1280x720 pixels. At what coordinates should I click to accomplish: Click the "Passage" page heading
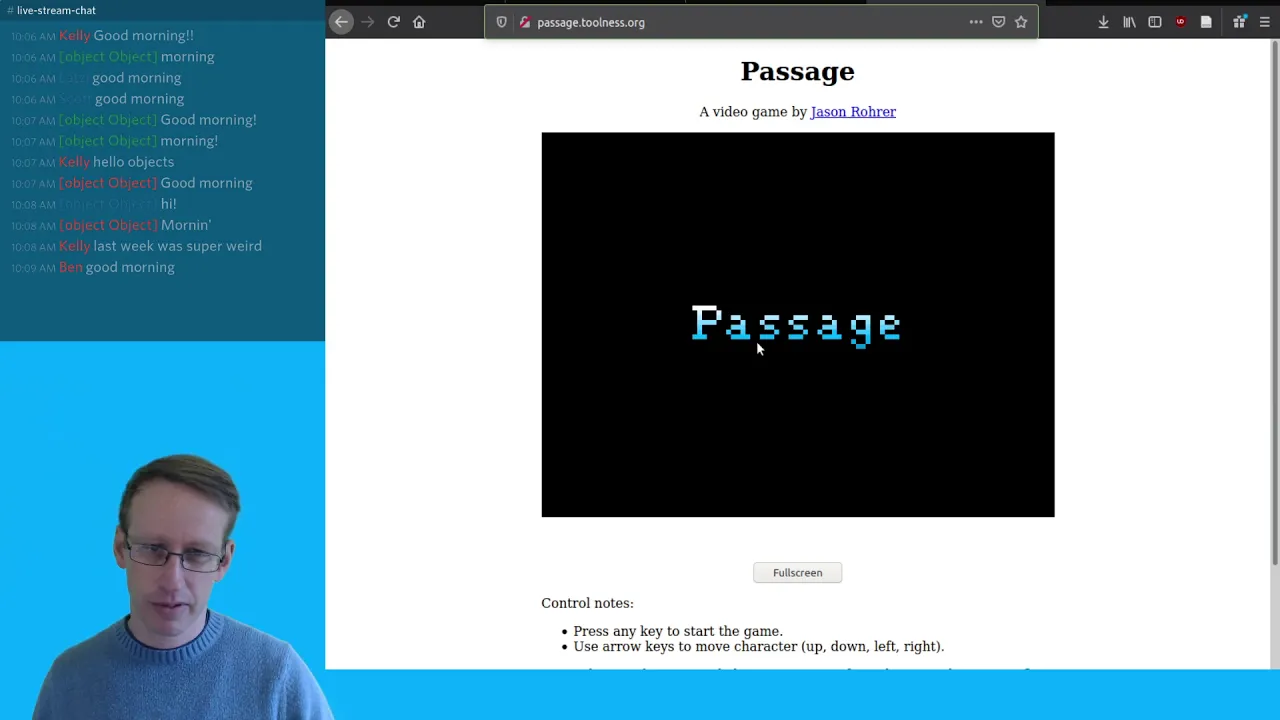(797, 72)
